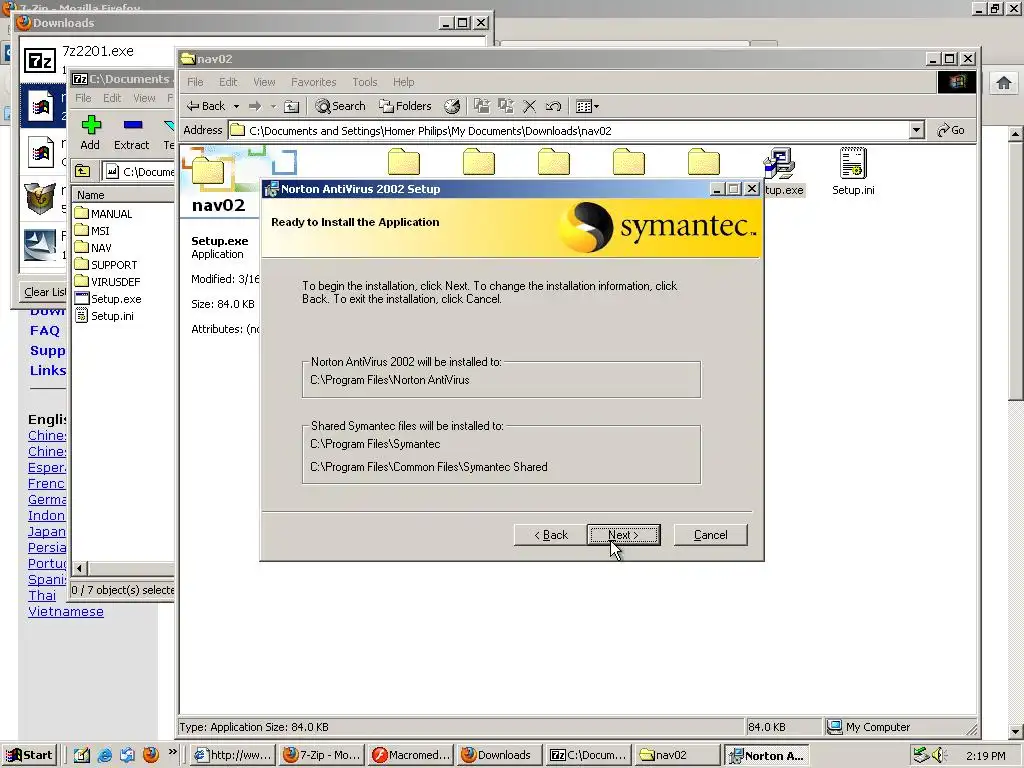Screen dimensions: 1024x768
Task: Click the Windows logo throbber in nav02
Action: click(957, 82)
